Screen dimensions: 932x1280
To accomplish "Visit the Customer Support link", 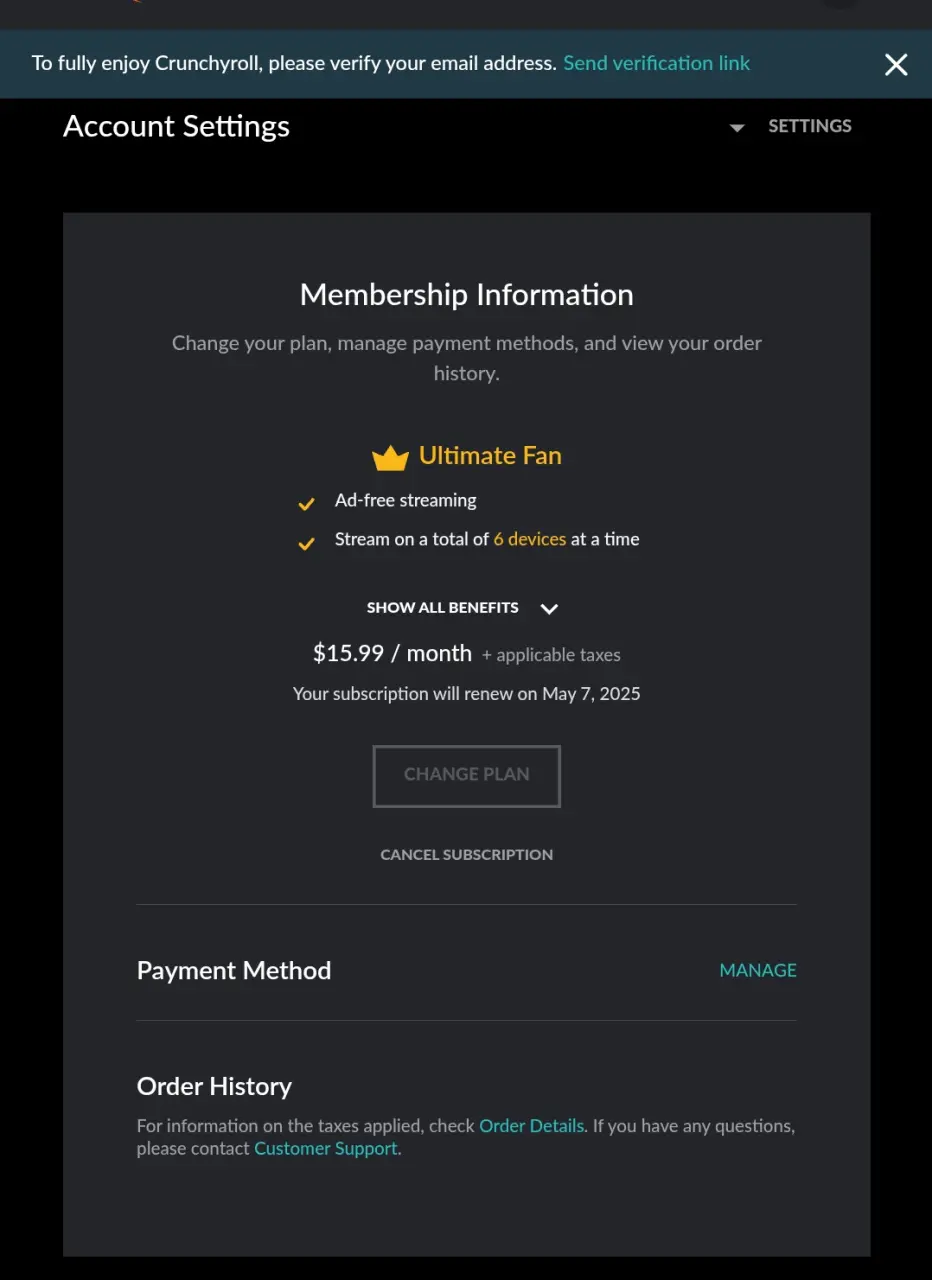I will (326, 1149).
